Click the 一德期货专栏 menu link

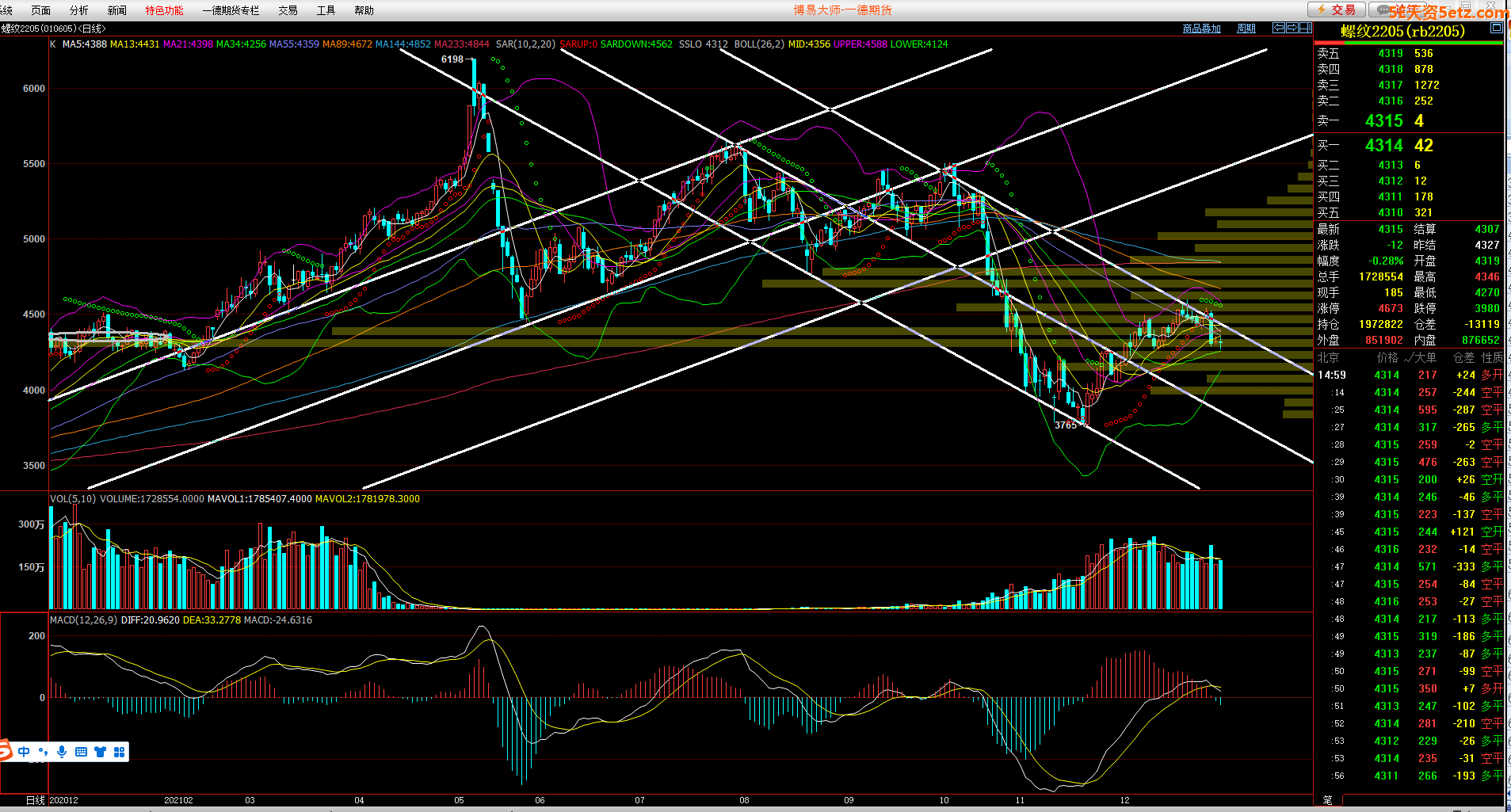(x=231, y=10)
